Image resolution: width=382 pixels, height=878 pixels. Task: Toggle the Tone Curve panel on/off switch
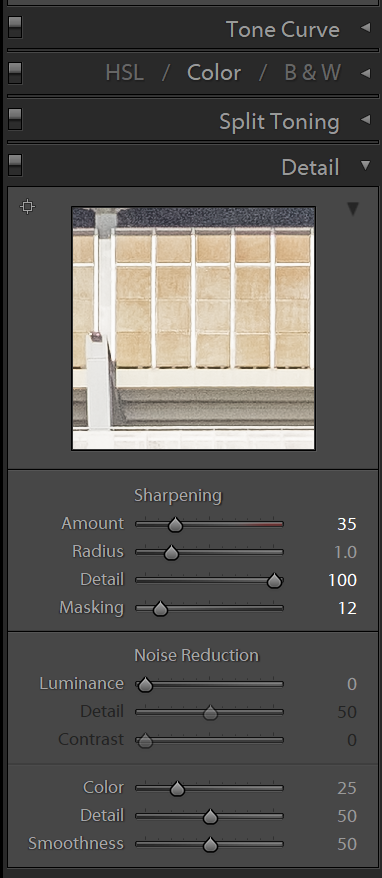pos(15,27)
